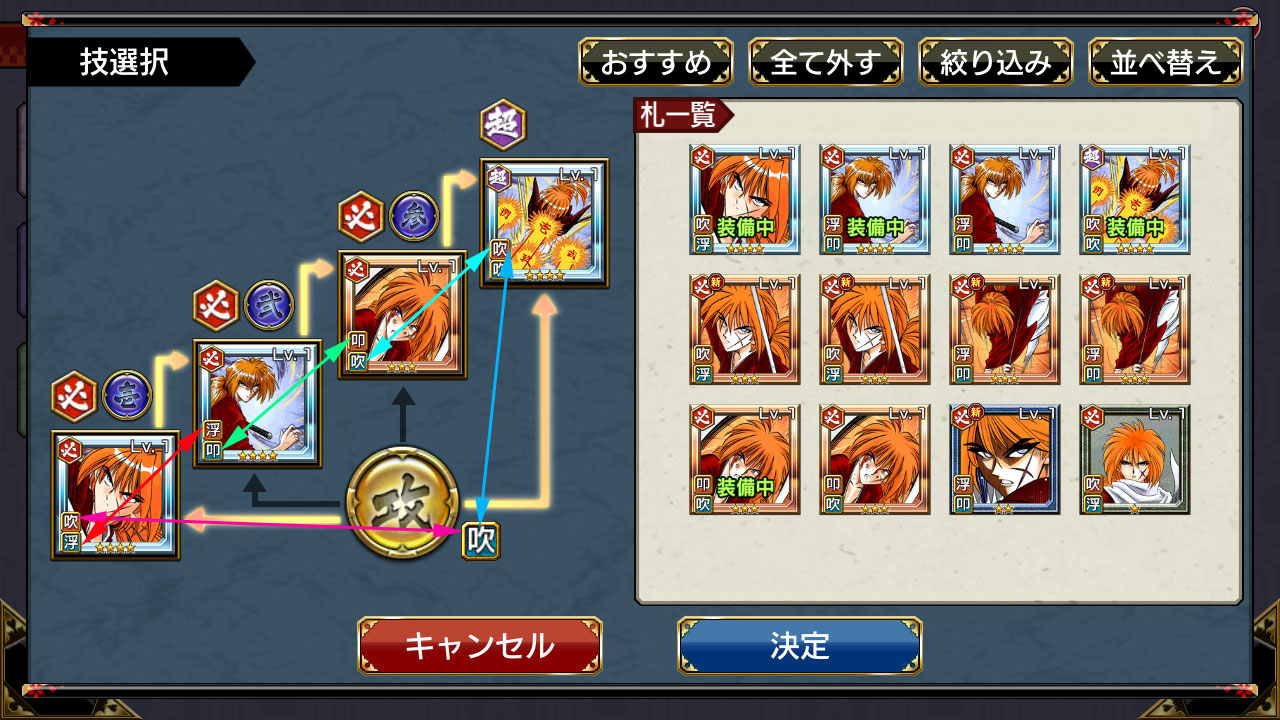Click the golden 攻 attack medallion
The image size is (1280, 720).
pos(402,503)
